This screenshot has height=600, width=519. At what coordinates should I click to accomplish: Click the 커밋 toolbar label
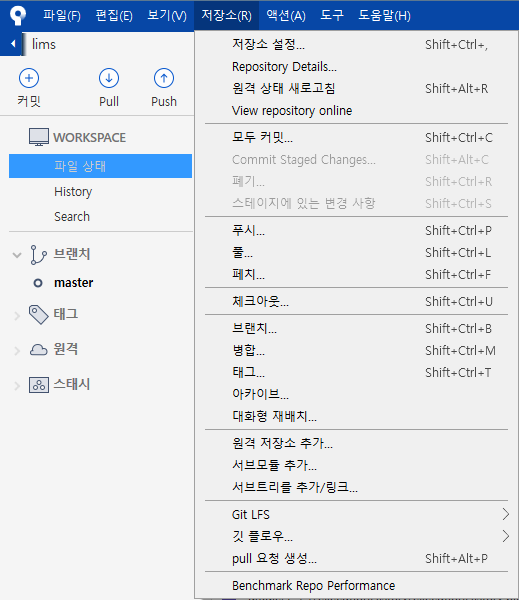click(29, 101)
